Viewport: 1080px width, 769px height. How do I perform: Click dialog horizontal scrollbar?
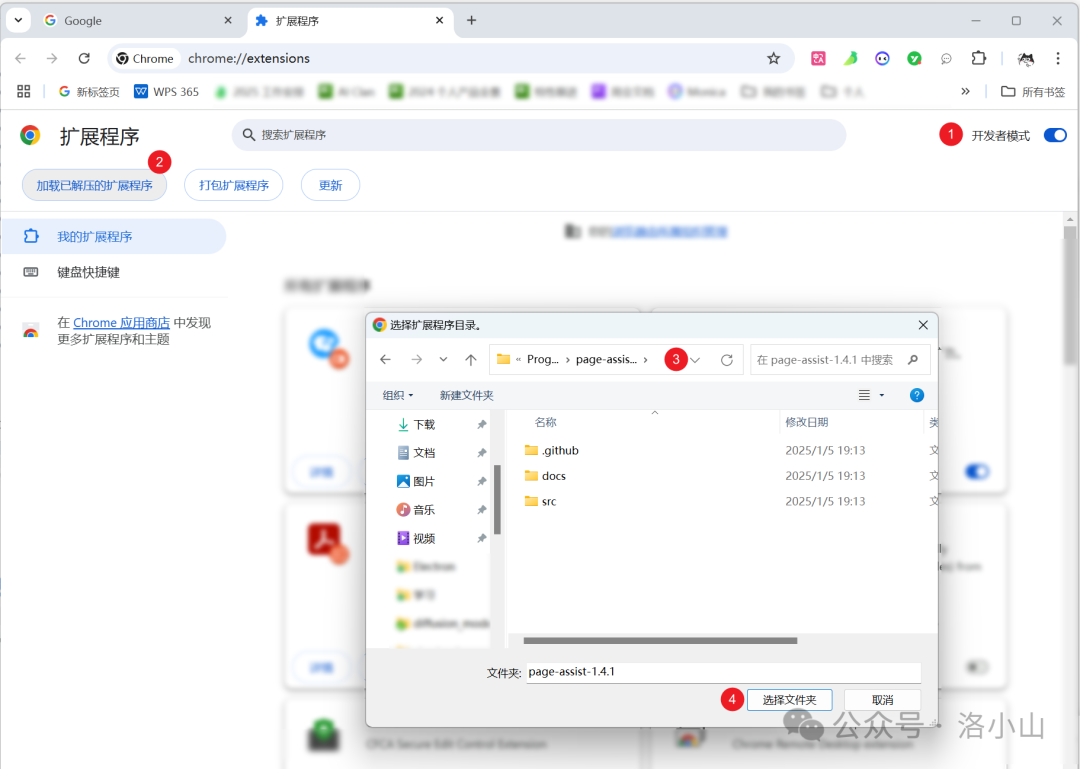point(660,641)
